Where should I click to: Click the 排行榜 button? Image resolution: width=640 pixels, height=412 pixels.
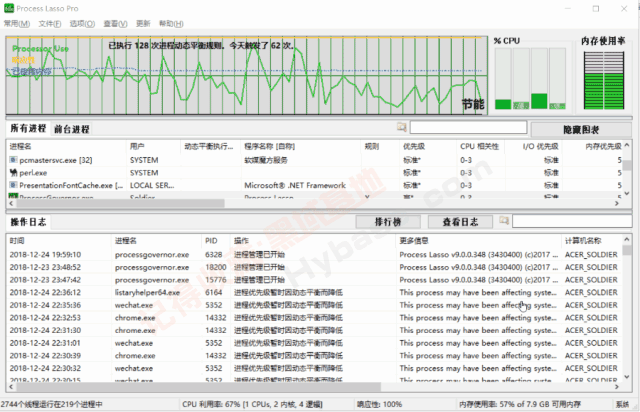click(388, 222)
